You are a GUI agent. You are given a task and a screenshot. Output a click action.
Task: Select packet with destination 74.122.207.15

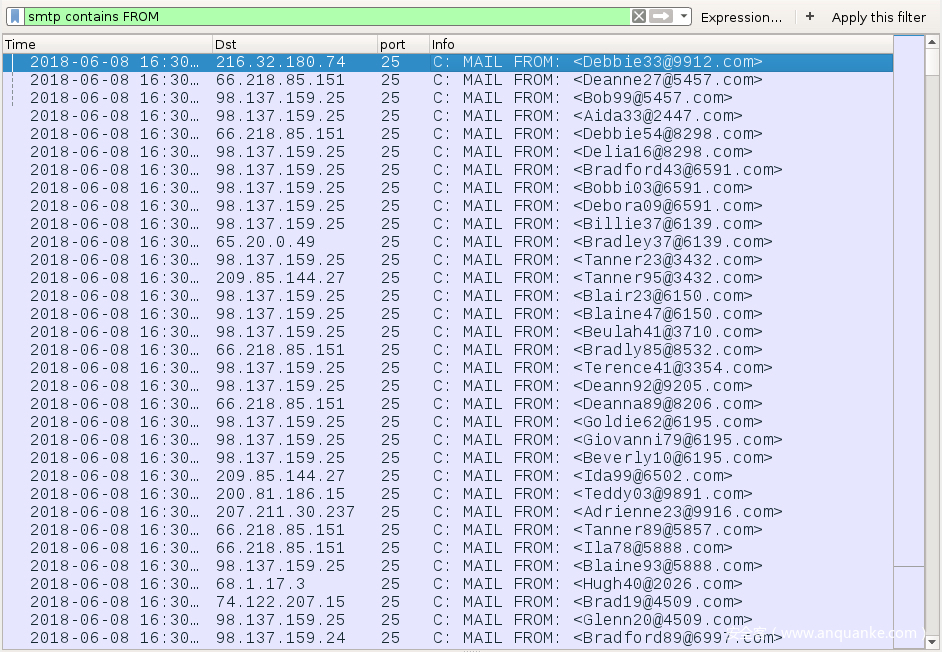tap(280, 602)
